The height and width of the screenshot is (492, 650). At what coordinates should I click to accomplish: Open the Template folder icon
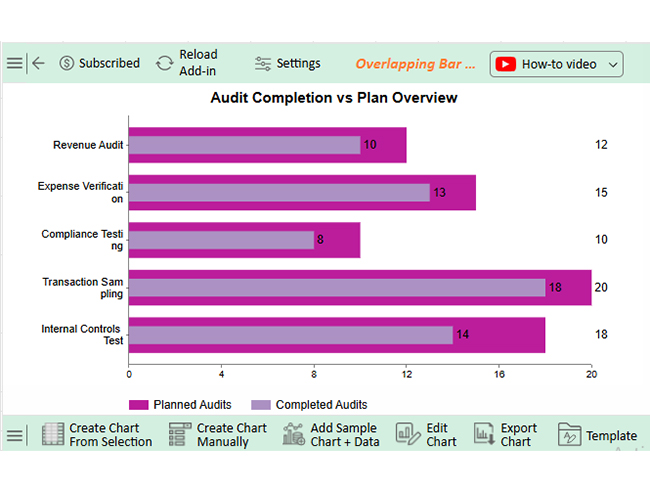pyautogui.click(x=569, y=435)
